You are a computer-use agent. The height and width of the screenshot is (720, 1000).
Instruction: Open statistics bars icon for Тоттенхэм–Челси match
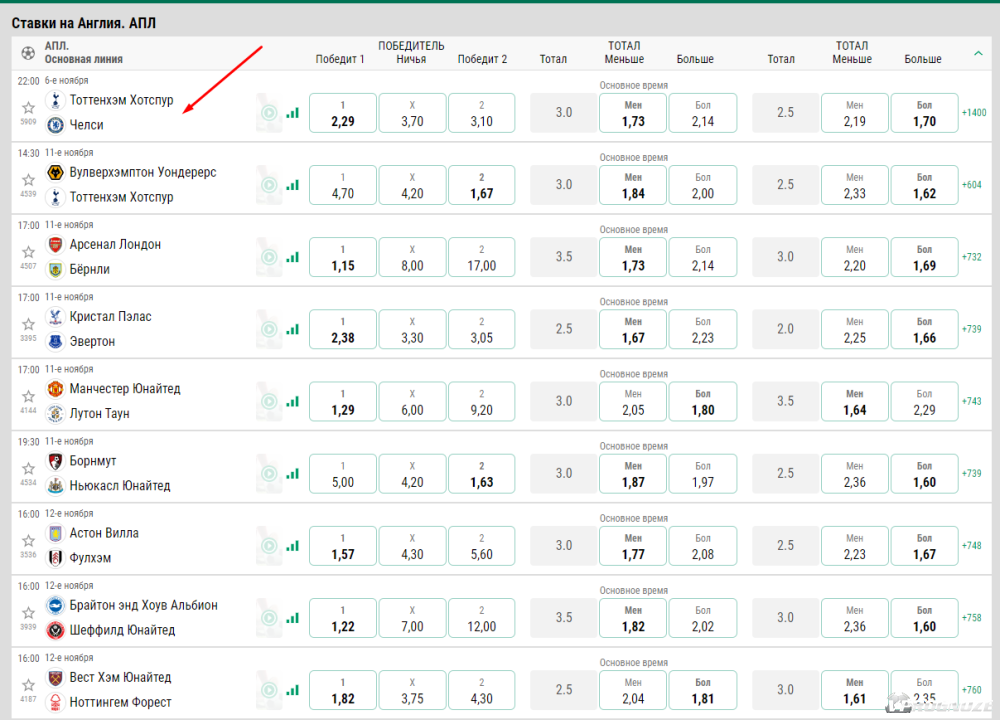(293, 113)
